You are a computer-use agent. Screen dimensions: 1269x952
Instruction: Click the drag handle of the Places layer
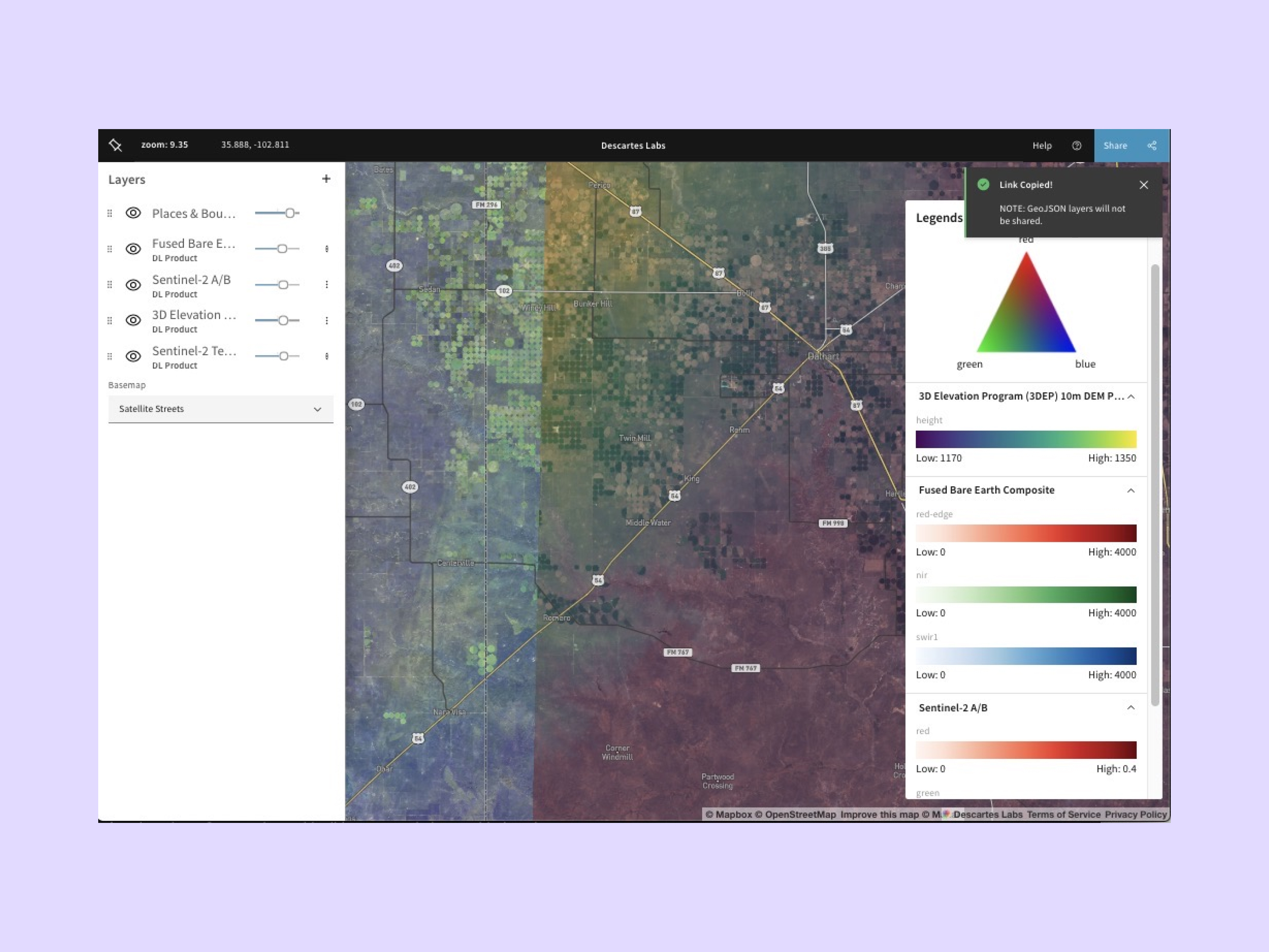[110, 214]
